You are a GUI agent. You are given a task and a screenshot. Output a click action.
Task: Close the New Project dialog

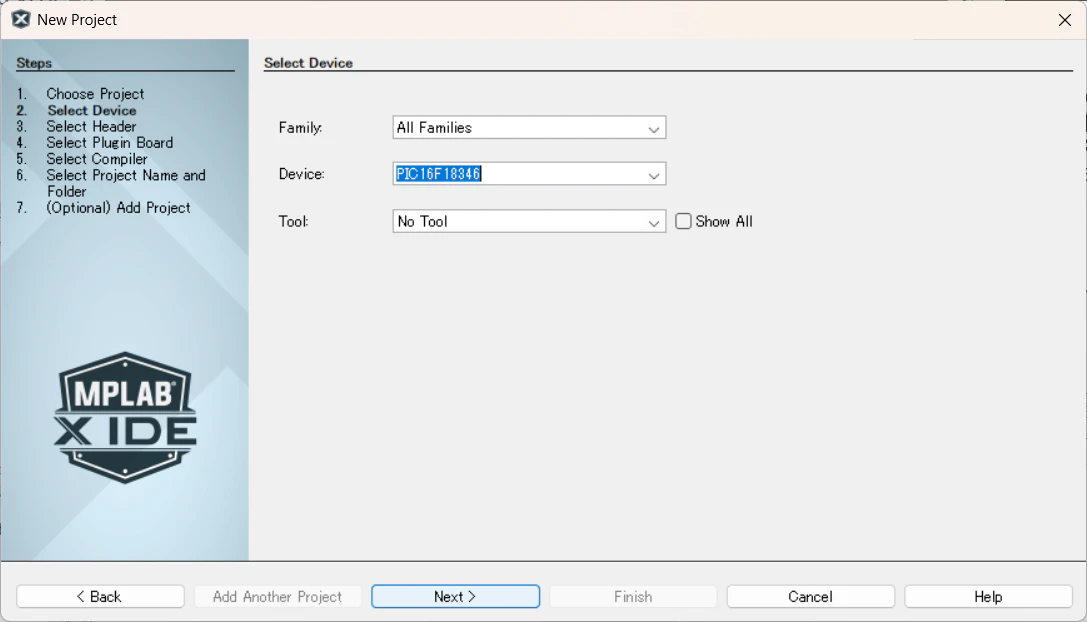(1065, 20)
